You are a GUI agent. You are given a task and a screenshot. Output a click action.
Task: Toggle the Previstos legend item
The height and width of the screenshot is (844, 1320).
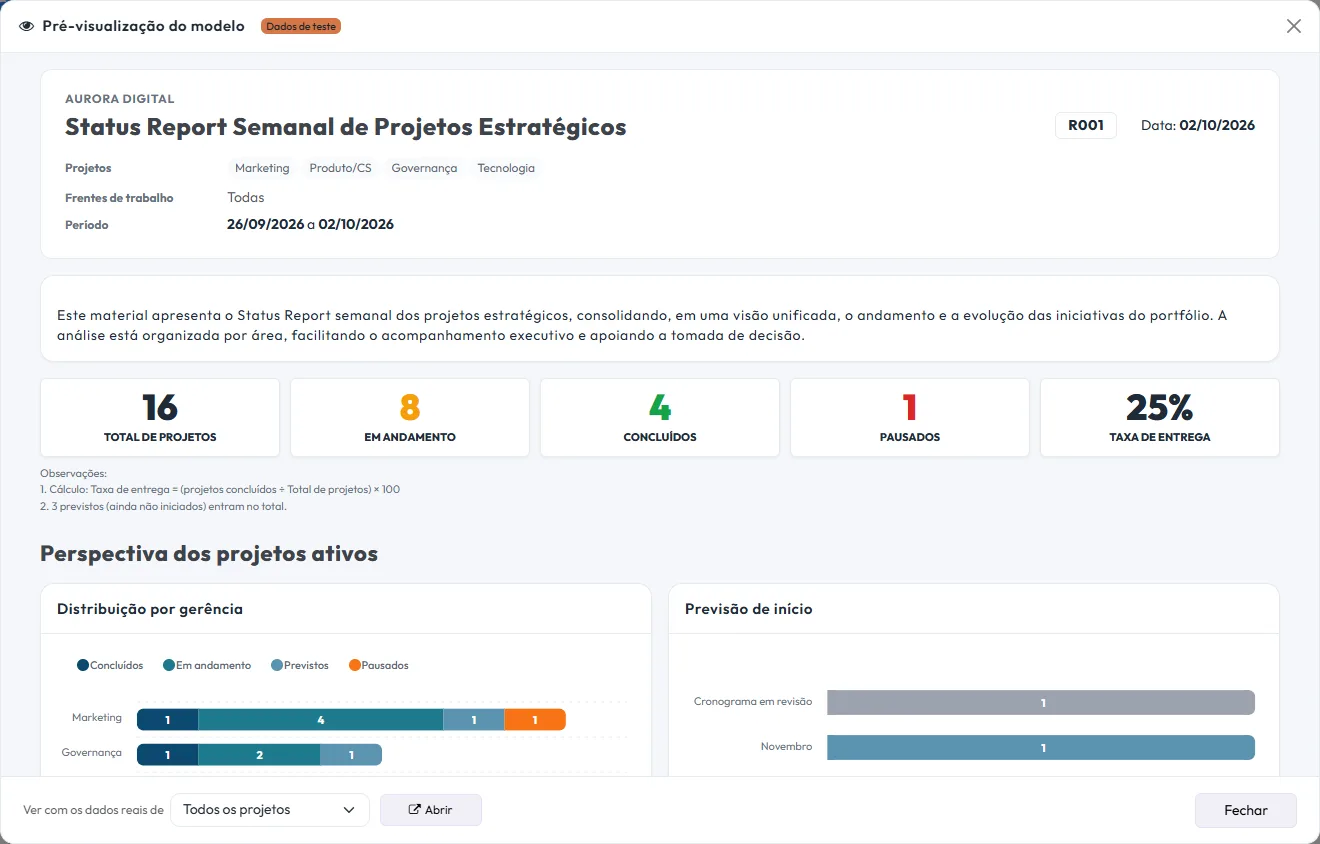[x=300, y=665]
